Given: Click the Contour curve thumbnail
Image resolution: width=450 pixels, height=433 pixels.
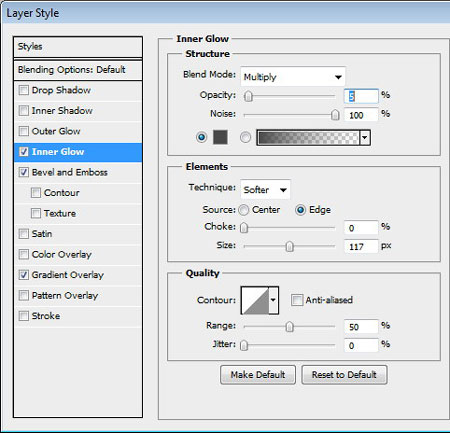Looking at the screenshot, I should point(255,300).
